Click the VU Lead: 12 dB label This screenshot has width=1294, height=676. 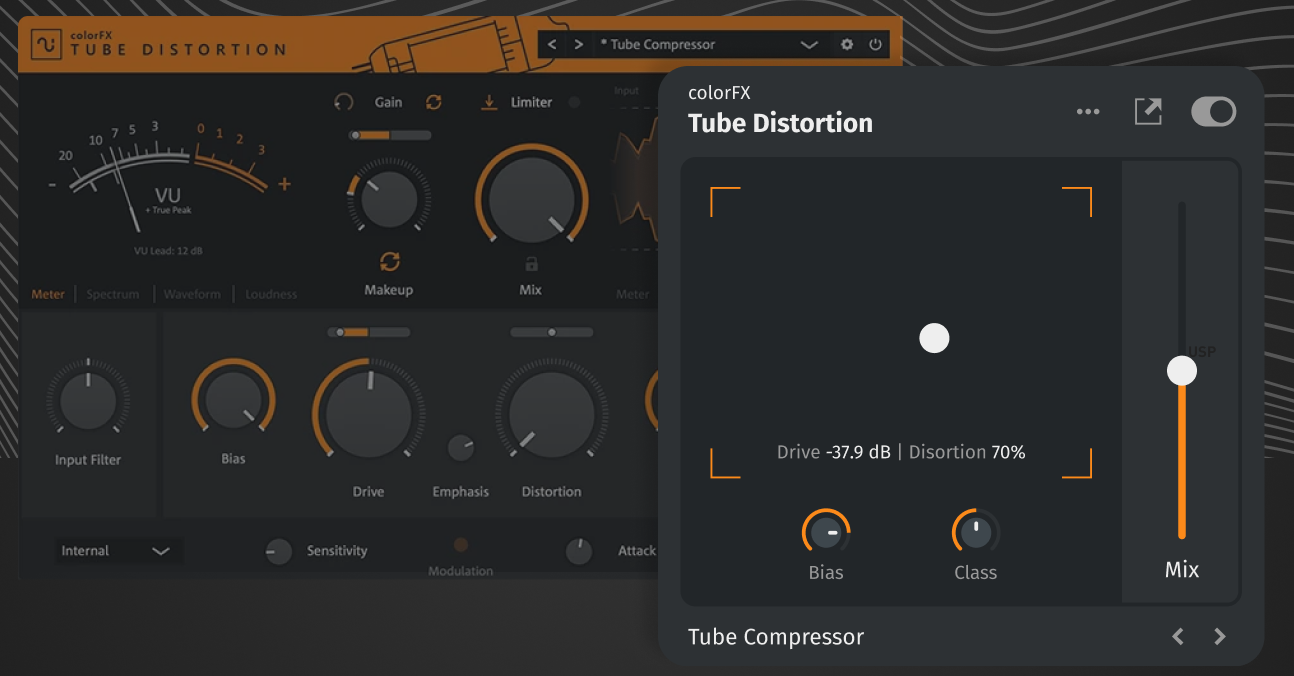click(x=168, y=251)
